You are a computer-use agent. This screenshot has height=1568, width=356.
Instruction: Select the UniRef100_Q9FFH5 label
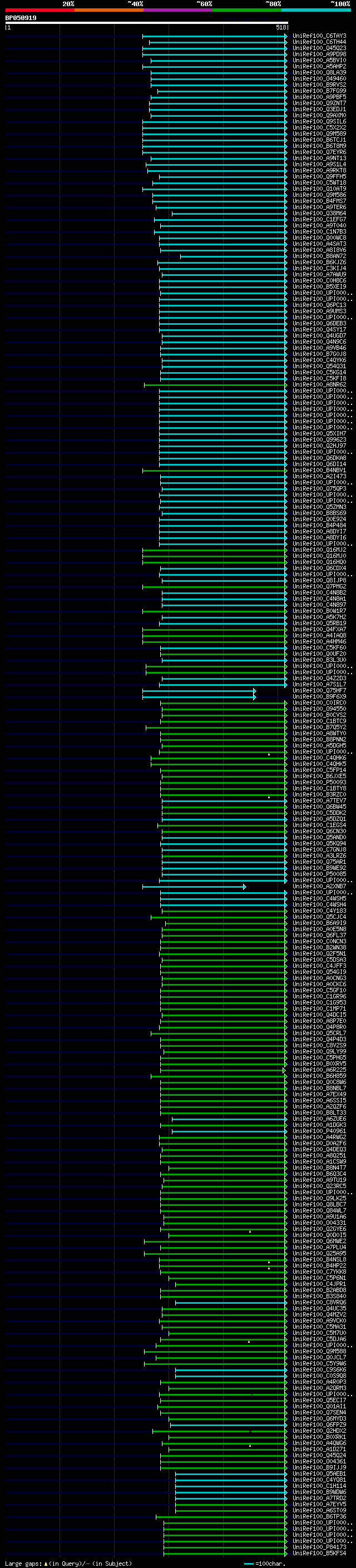pyautogui.click(x=319, y=176)
